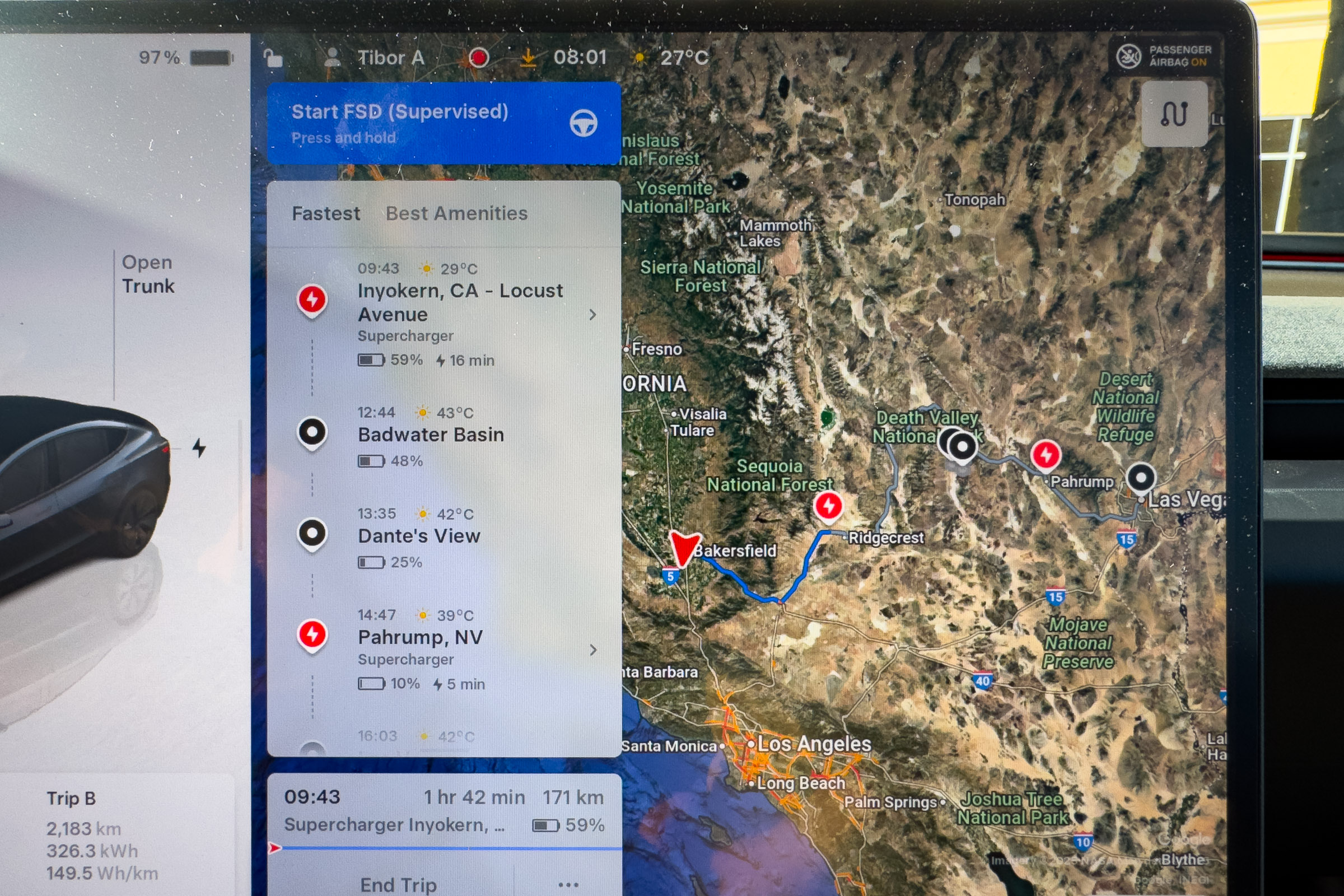This screenshot has width=1344, height=896.
Task: Tap the steering wheel FSD icon
Action: 584,123
